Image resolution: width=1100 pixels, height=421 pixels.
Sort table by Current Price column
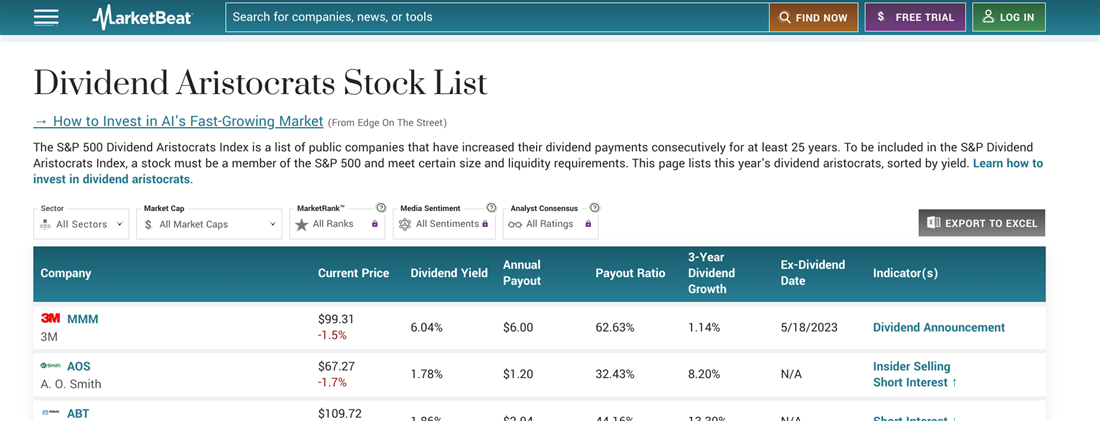tap(353, 273)
